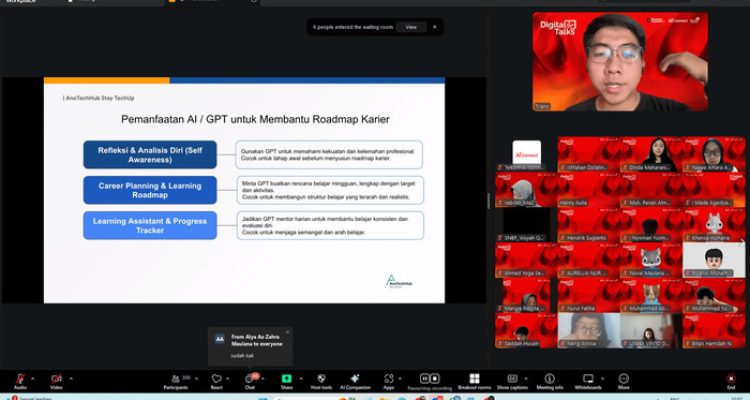The height and width of the screenshot is (400, 750).
Task: Expand the React options arrow
Action: pyautogui.click(x=228, y=378)
